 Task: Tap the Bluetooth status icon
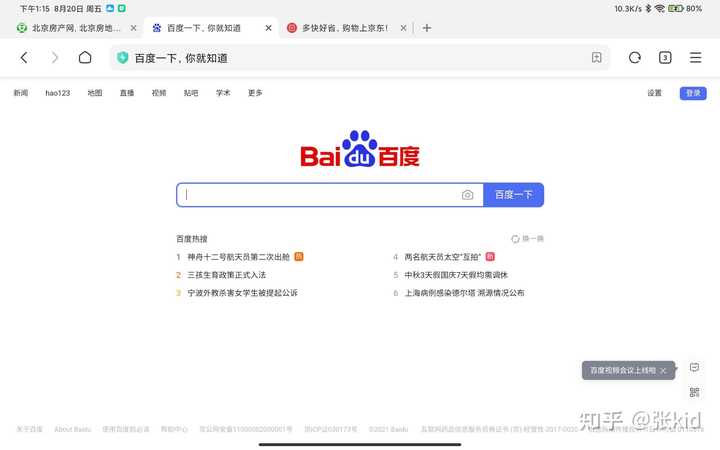pyautogui.click(x=648, y=8)
